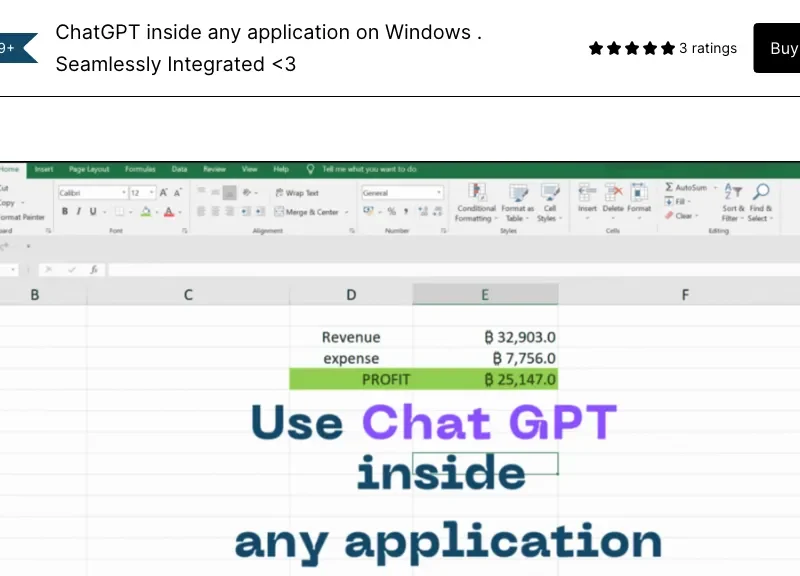Screen dimensions: 800x576
Task: Click the AutoSum sigma icon
Action: 669,187
